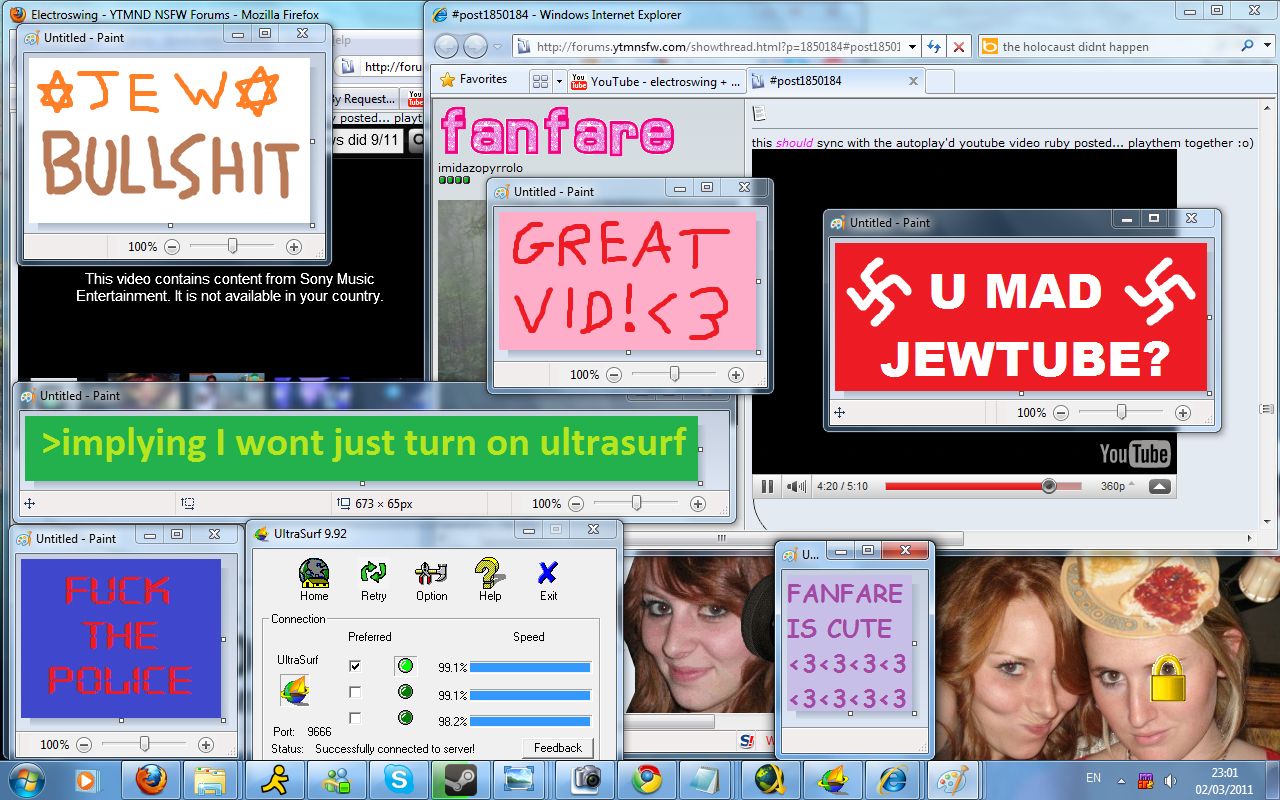Click the pink 'fanfare' username heading
The width and height of the screenshot is (1280, 800).
[556, 132]
